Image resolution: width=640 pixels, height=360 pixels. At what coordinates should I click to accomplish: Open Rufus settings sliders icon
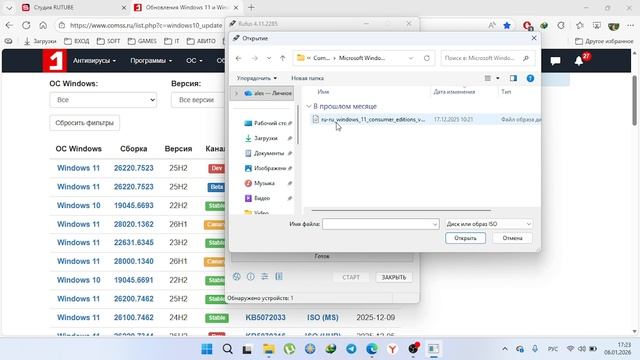264,277
